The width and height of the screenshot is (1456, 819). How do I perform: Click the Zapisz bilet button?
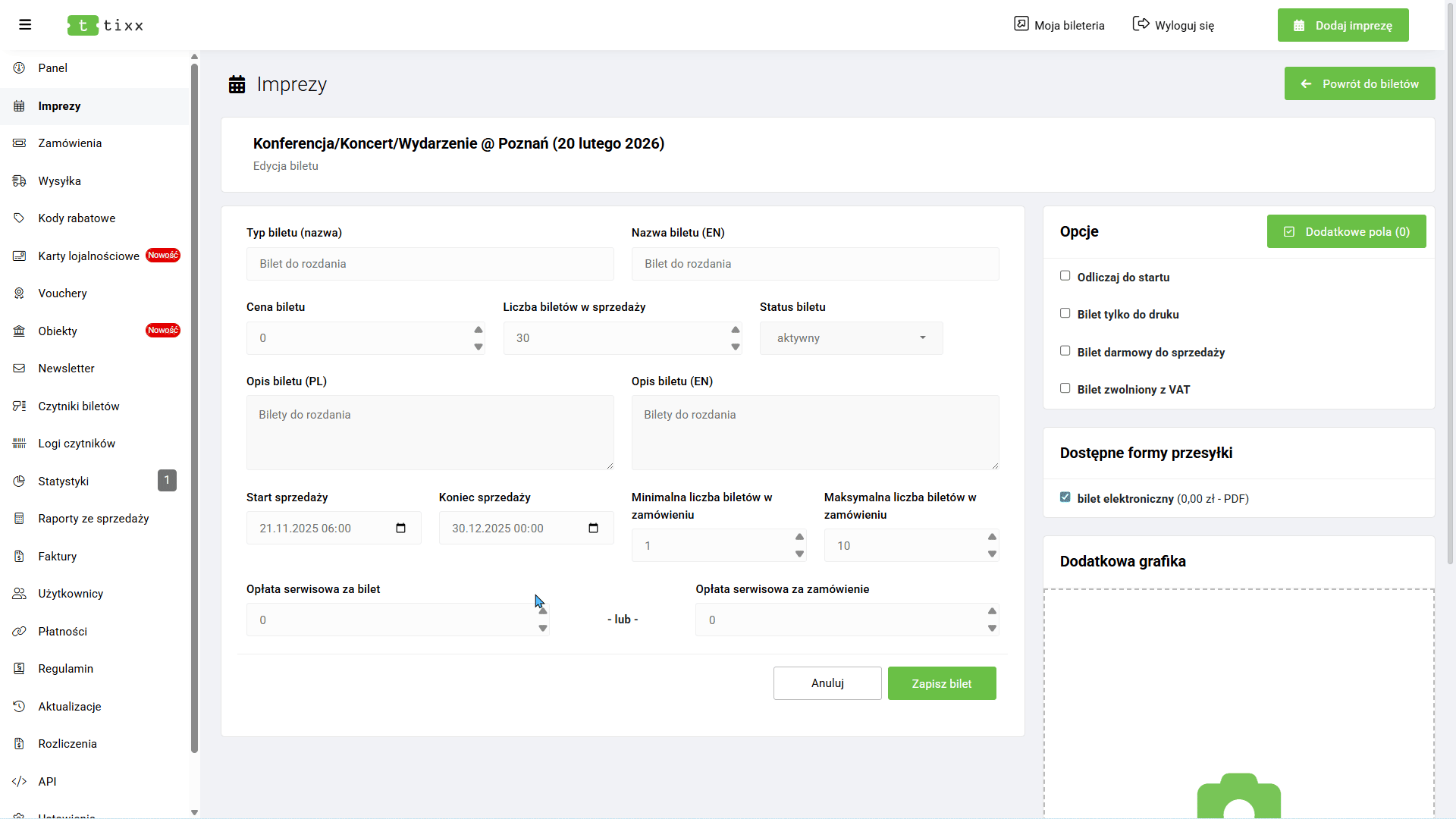(x=942, y=683)
